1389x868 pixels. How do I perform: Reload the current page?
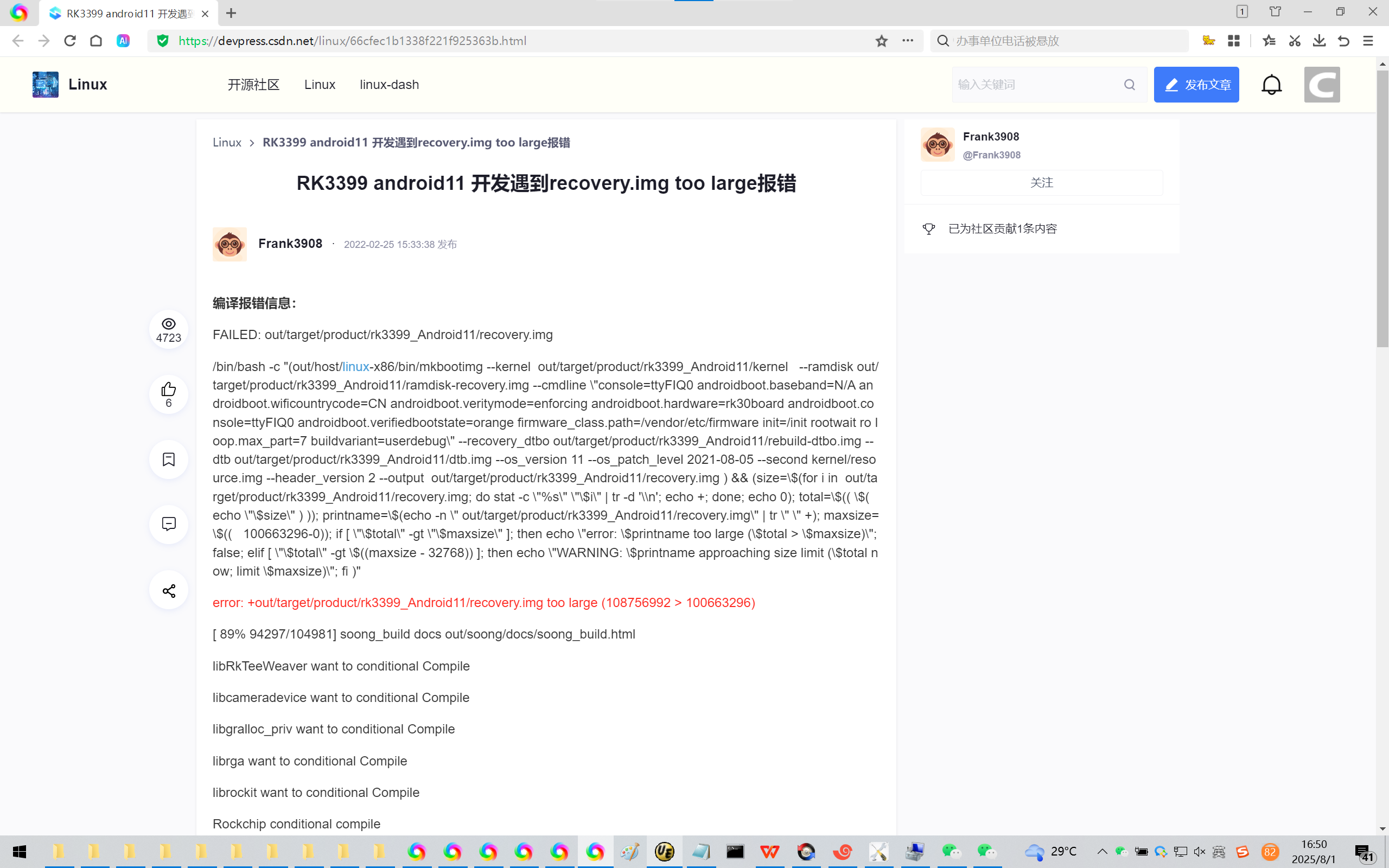coord(70,41)
